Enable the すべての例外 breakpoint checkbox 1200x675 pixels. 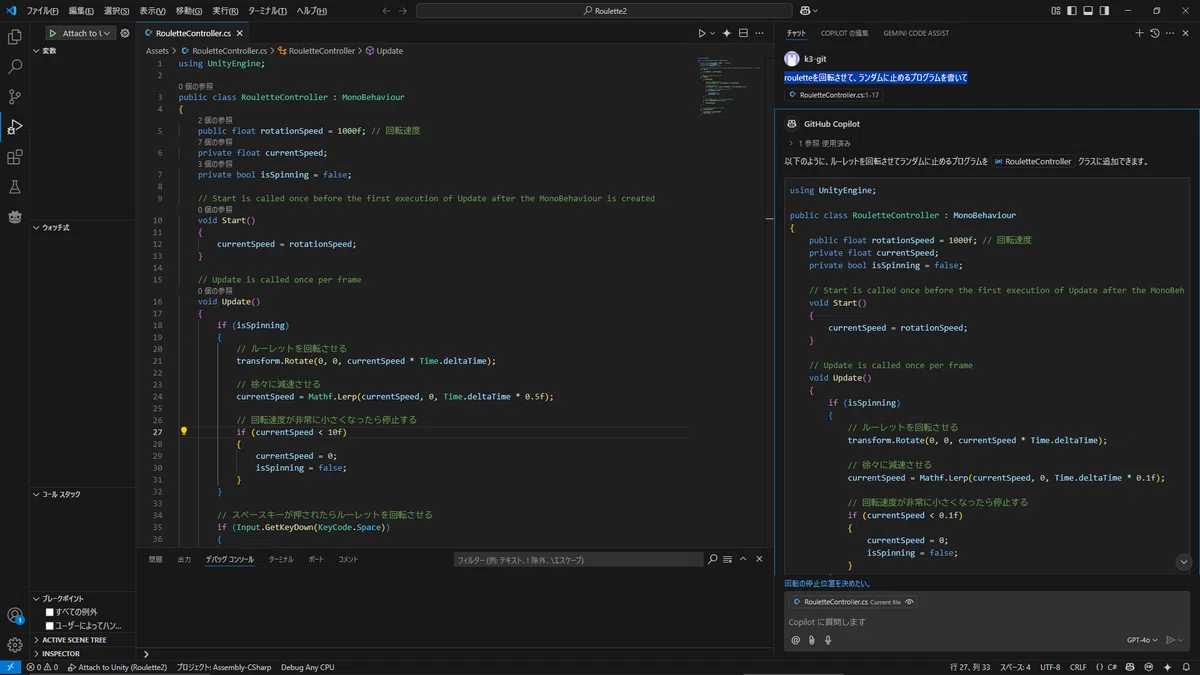coord(50,611)
